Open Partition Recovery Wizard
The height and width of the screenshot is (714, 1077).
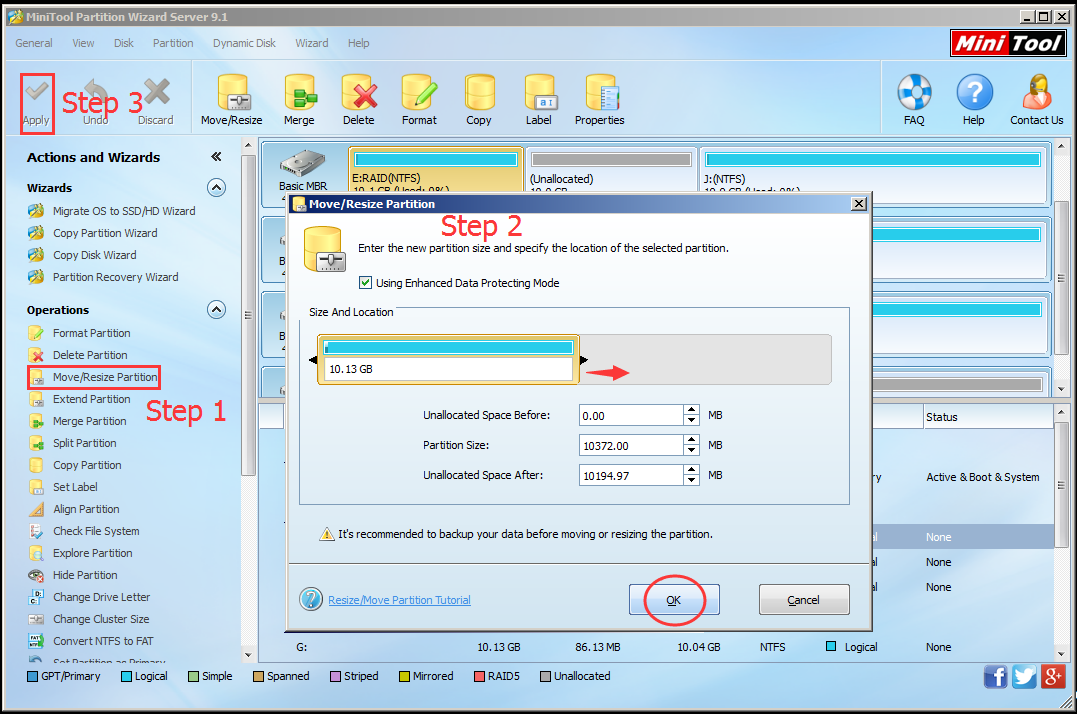115,277
